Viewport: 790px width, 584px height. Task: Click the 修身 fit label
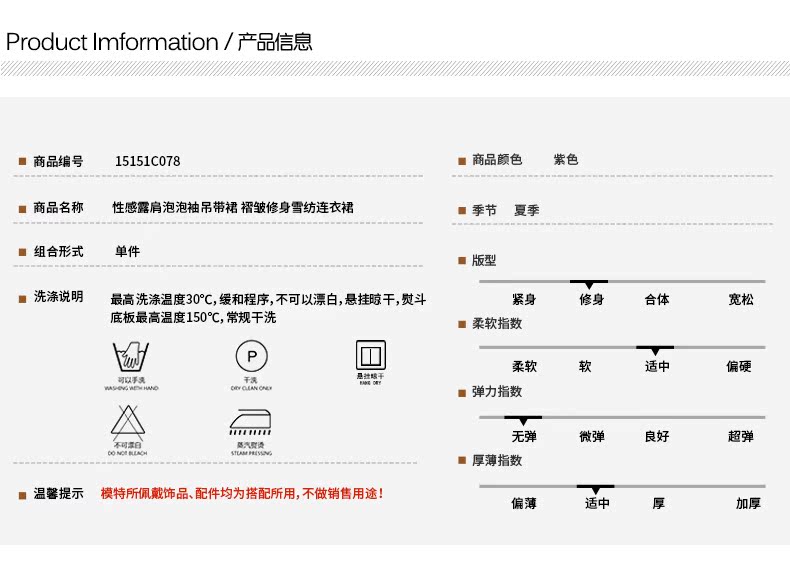click(x=591, y=300)
